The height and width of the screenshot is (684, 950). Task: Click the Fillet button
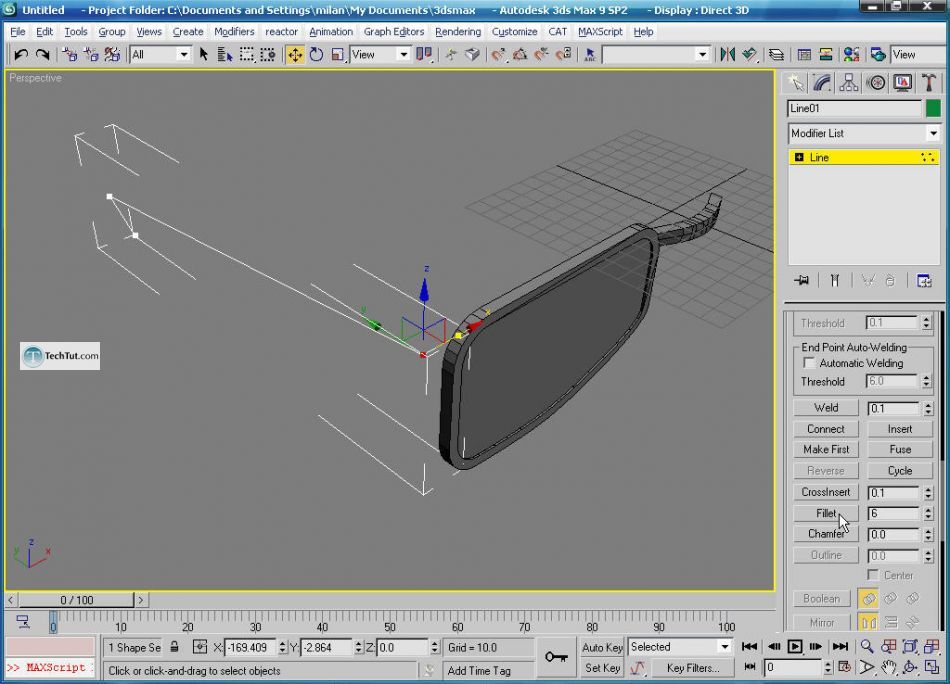(x=825, y=513)
